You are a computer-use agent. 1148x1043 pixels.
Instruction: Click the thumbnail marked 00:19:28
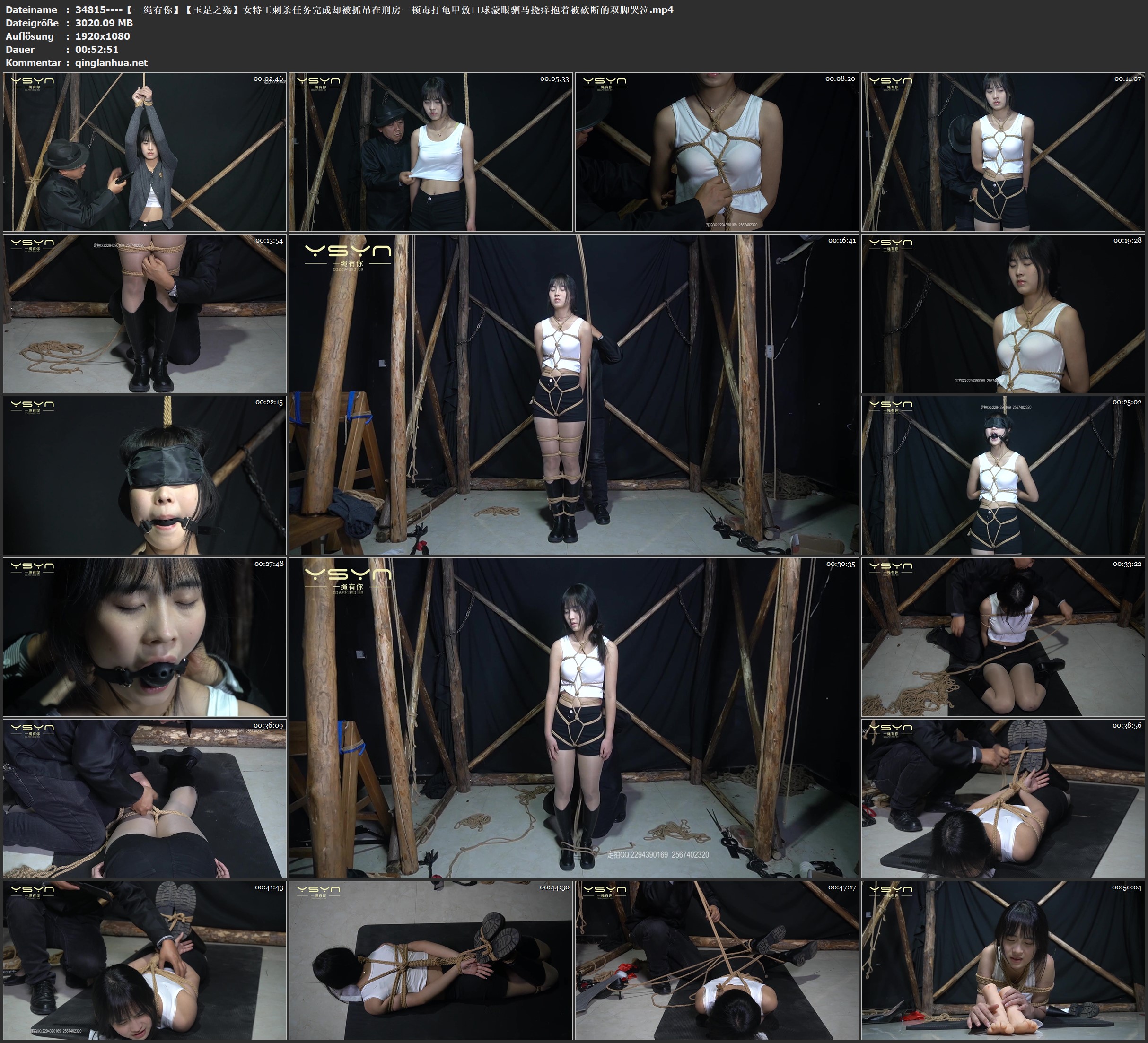[x=1003, y=313]
